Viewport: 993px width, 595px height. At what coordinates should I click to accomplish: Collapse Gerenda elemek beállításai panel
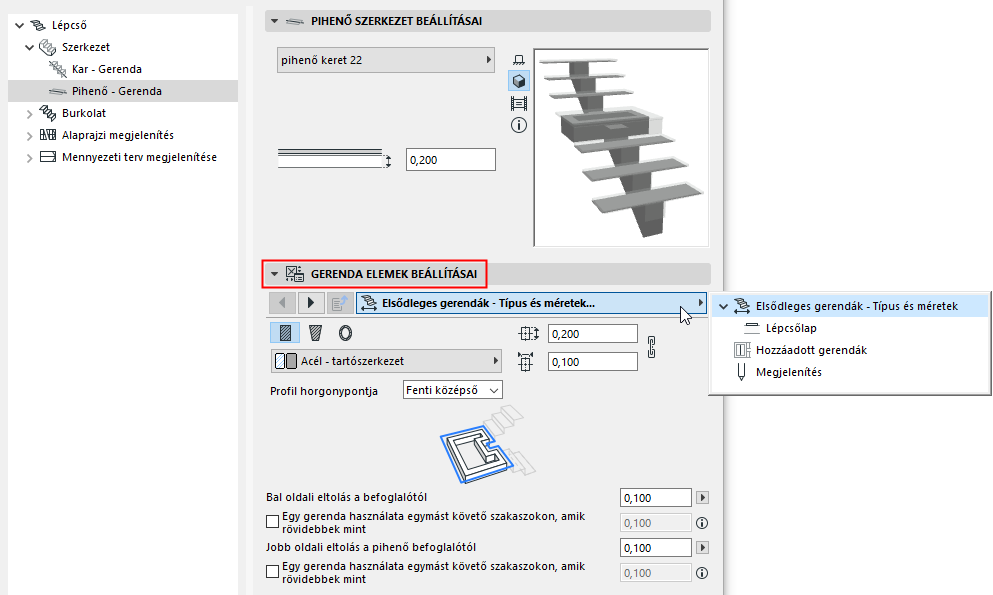pyautogui.click(x=275, y=274)
